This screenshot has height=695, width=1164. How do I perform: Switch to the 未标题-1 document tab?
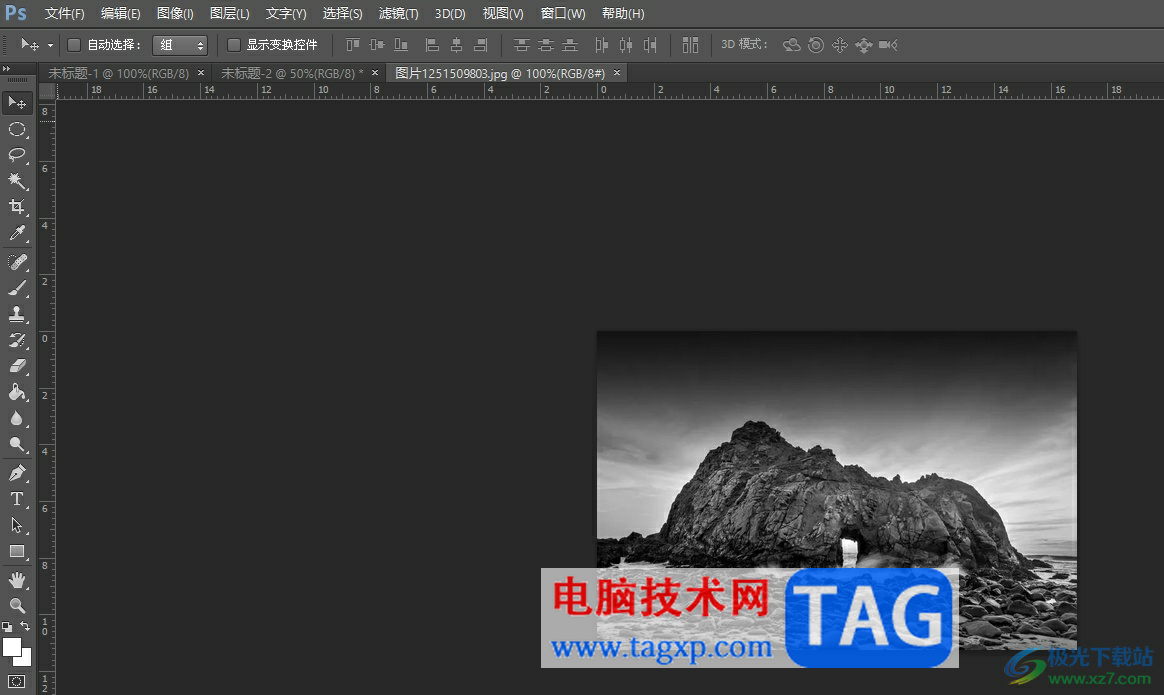(x=118, y=73)
